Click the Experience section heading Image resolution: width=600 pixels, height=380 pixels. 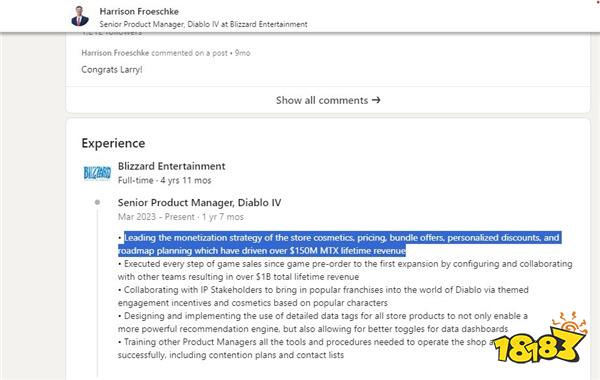(113, 143)
